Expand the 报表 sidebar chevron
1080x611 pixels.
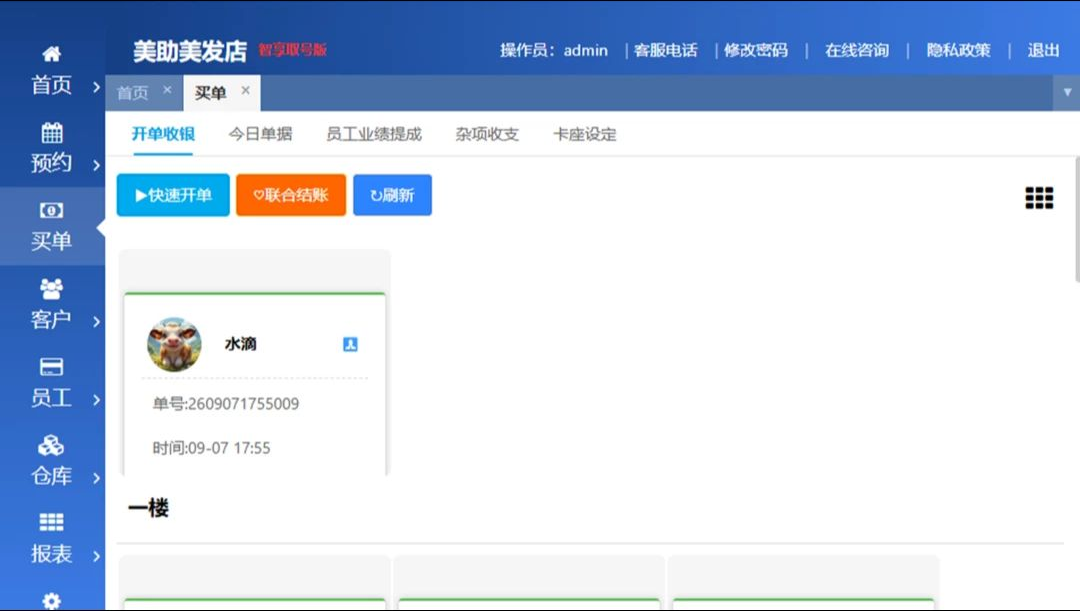(96, 555)
